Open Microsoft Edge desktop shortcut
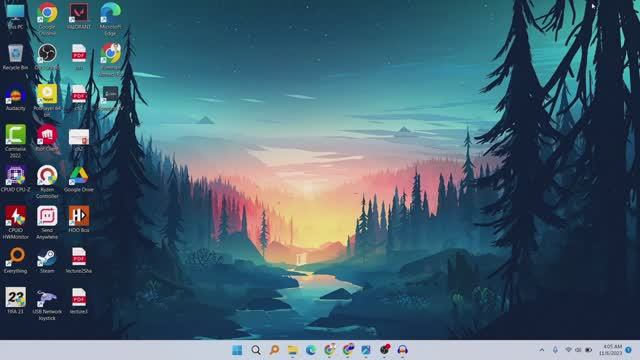Viewport: 640px width, 360px height. (x=110, y=18)
